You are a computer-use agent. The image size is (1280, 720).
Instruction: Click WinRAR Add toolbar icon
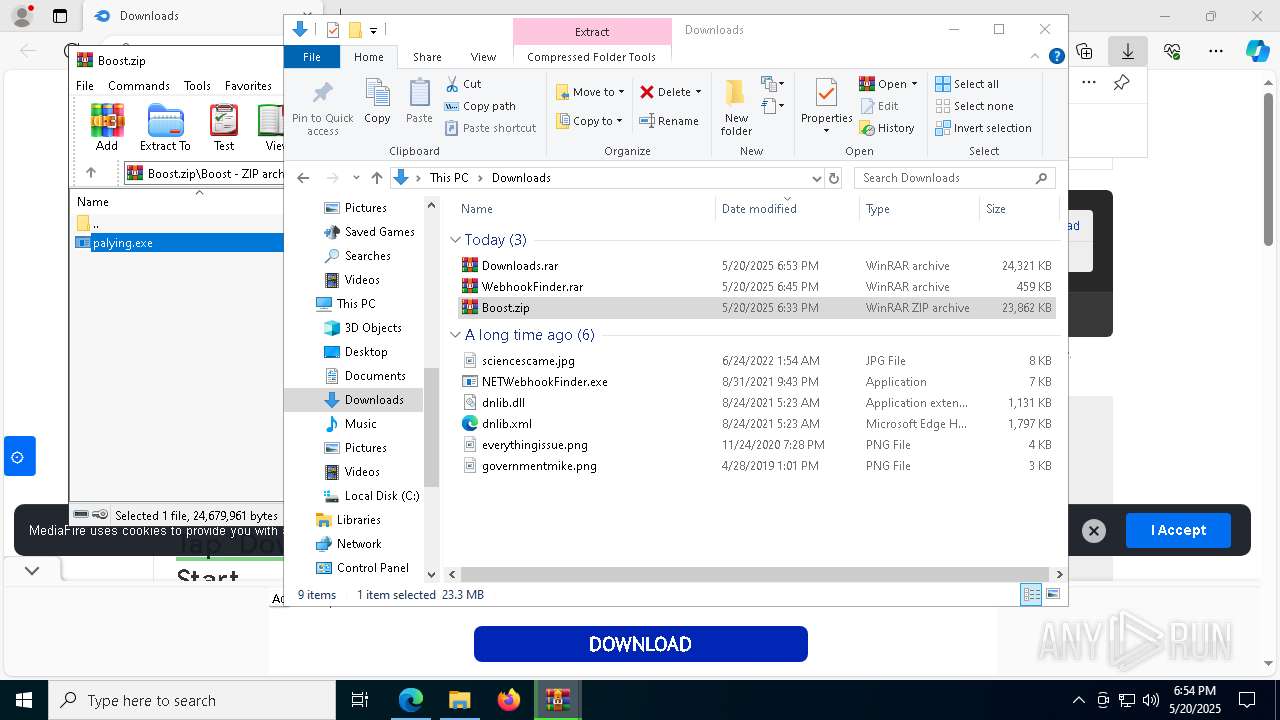click(107, 127)
